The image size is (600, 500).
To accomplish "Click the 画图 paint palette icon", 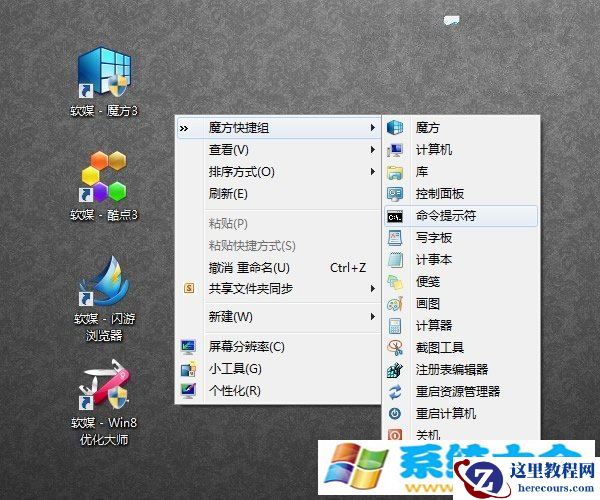I will pos(395,304).
